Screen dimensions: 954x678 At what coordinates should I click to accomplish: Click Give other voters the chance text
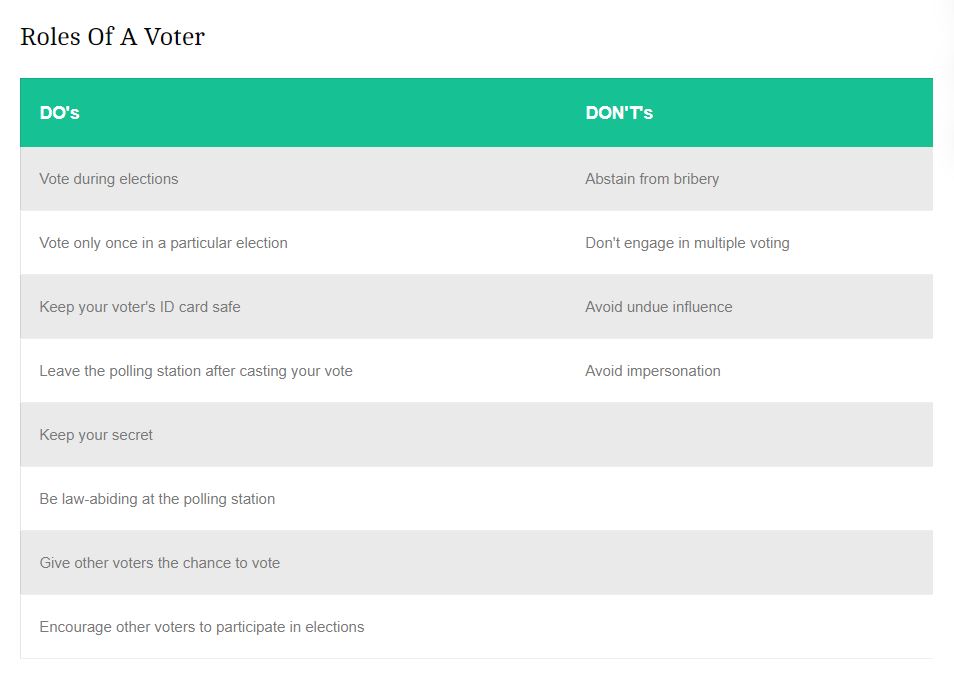[x=160, y=563]
